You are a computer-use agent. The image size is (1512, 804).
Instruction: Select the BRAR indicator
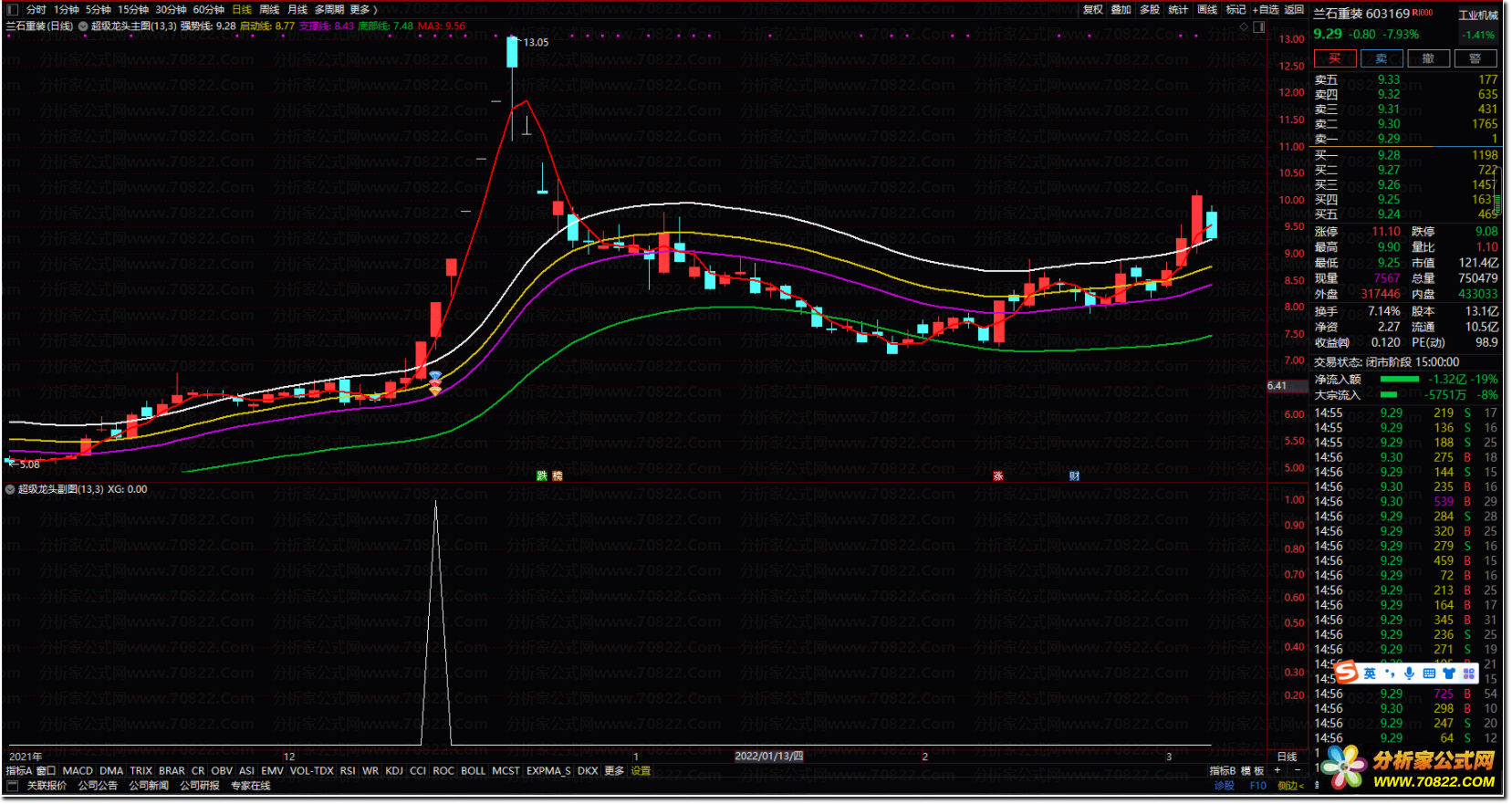click(172, 771)
